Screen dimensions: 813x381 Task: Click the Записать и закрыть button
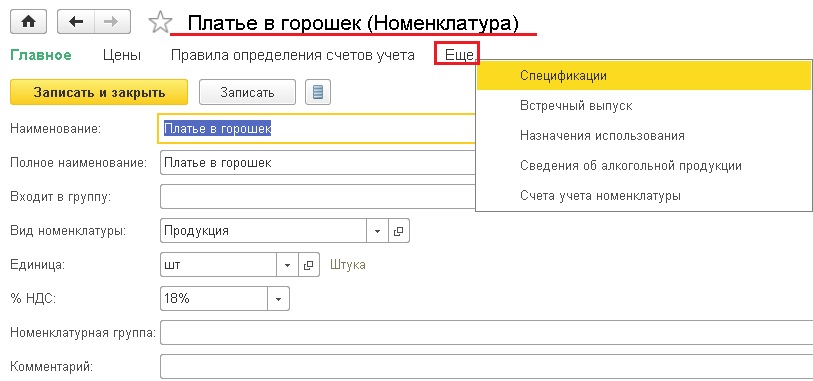click(x=99, y=92)
